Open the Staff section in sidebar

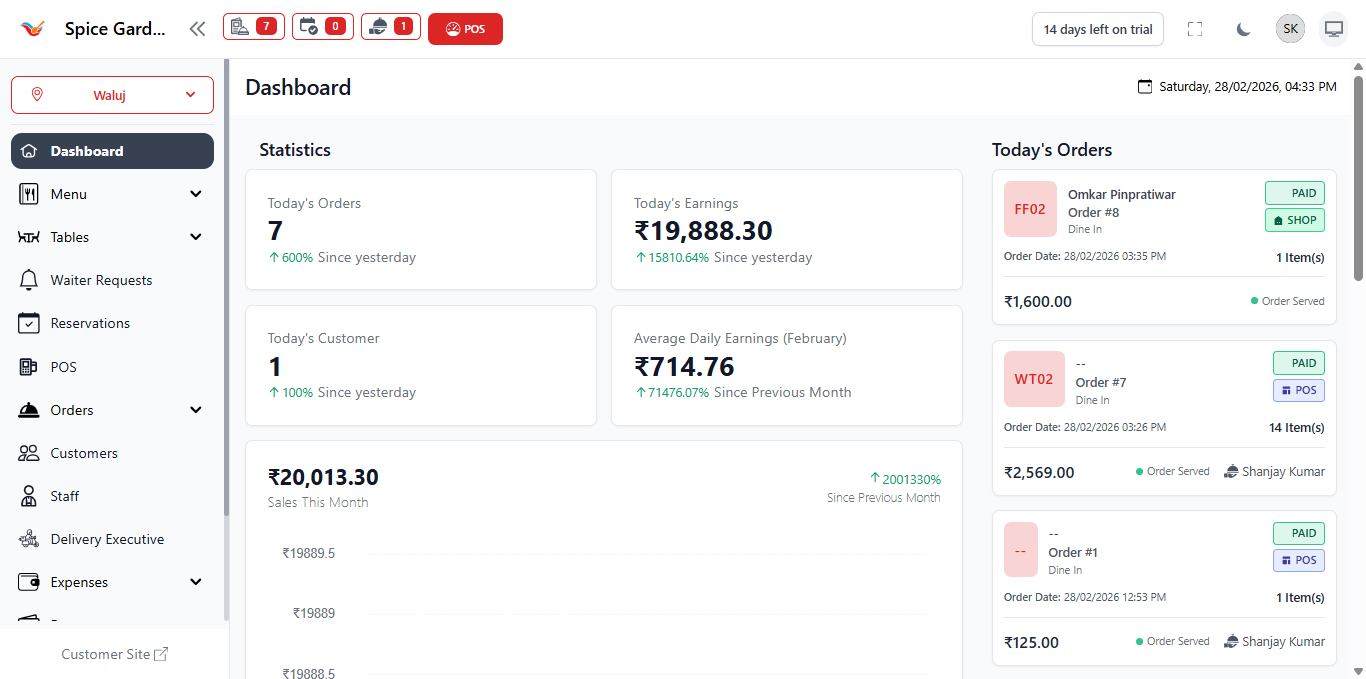click(63, 495)
